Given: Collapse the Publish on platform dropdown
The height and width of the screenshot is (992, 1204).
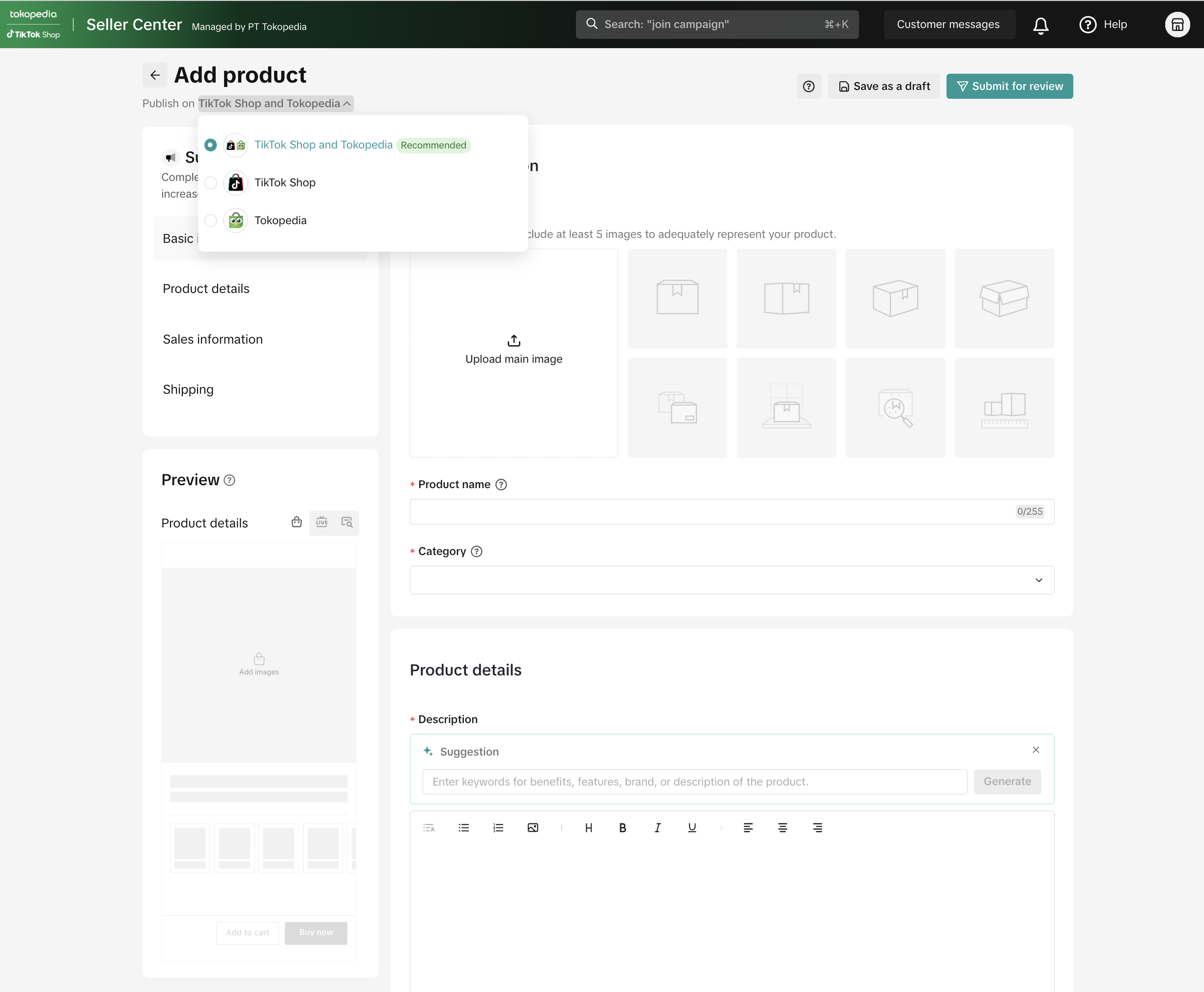Looking at the screenshot, I should tap(275, 103).
